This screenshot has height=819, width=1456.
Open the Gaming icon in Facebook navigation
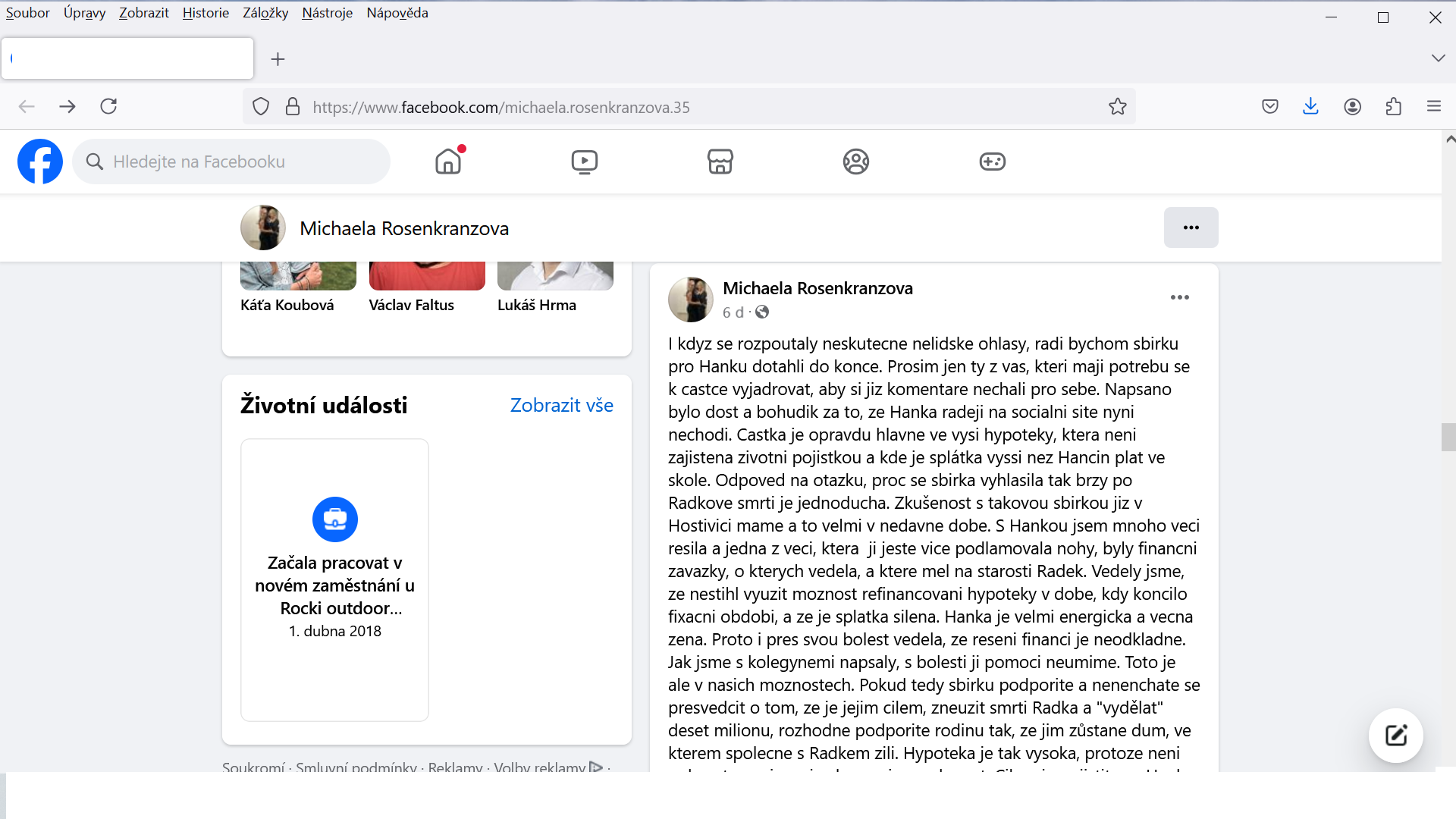[x=992, y=162]
